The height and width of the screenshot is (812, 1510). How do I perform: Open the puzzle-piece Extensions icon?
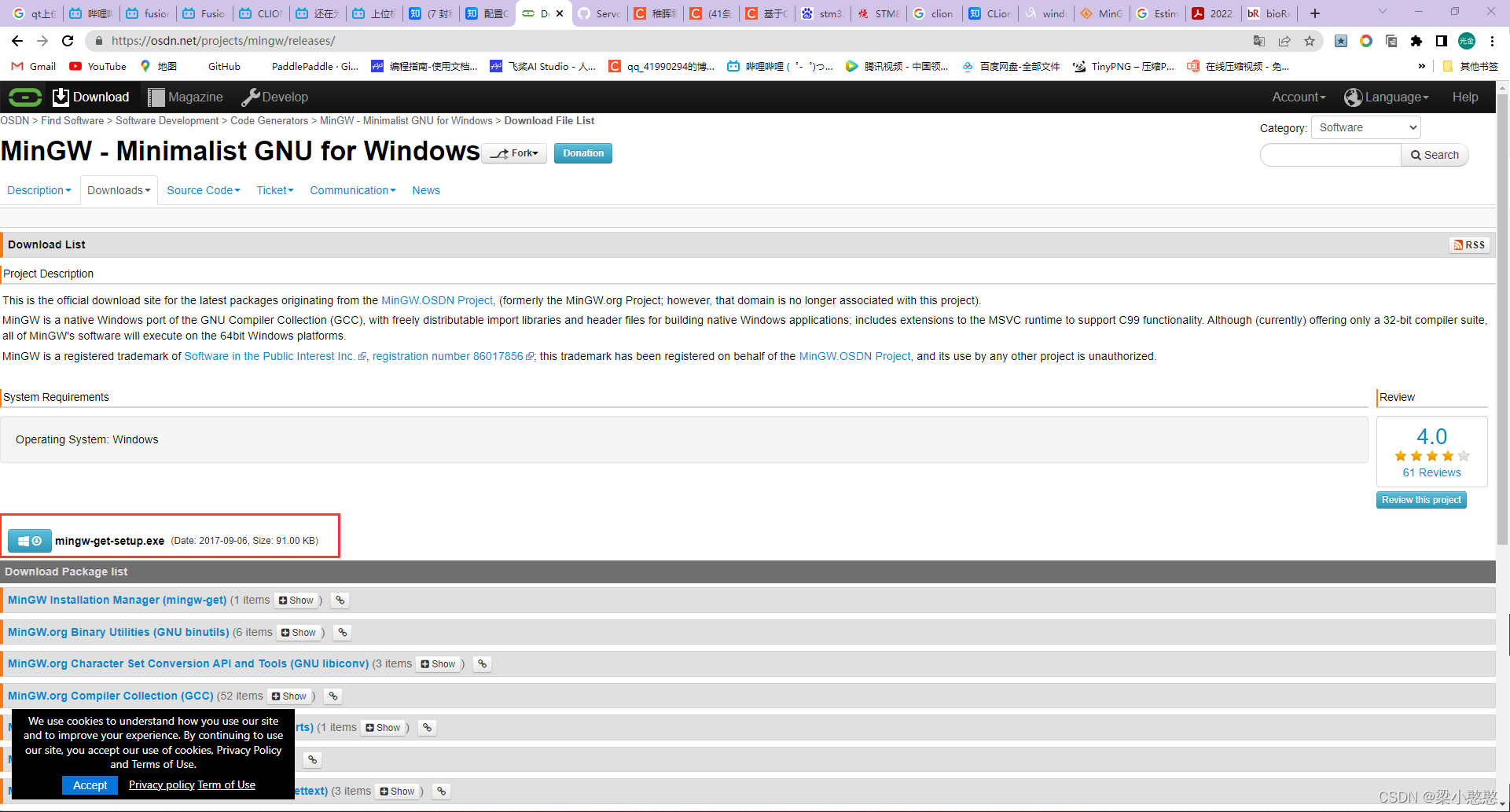pos(1416,41)
